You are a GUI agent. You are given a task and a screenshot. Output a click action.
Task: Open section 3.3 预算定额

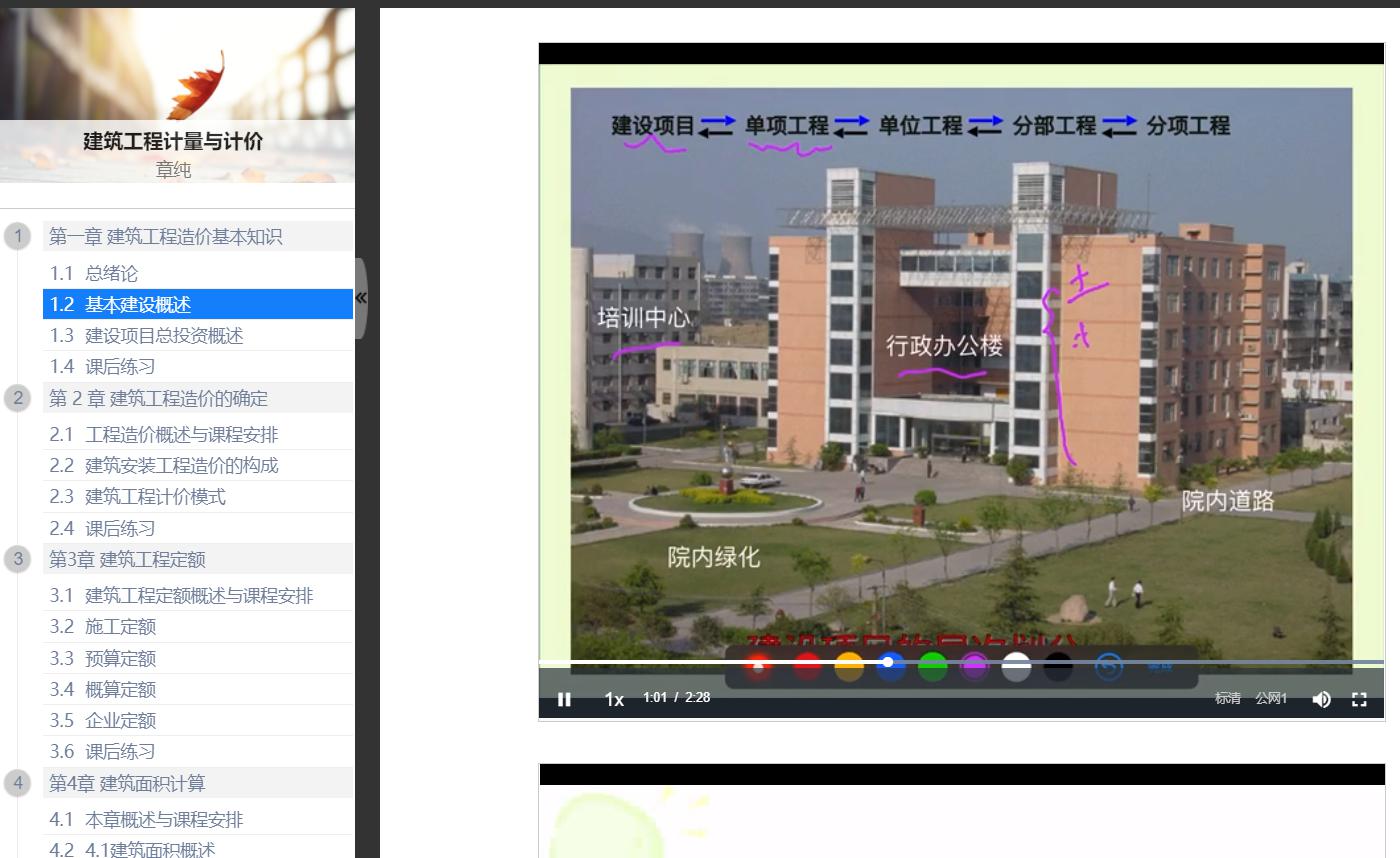point(198,658)
